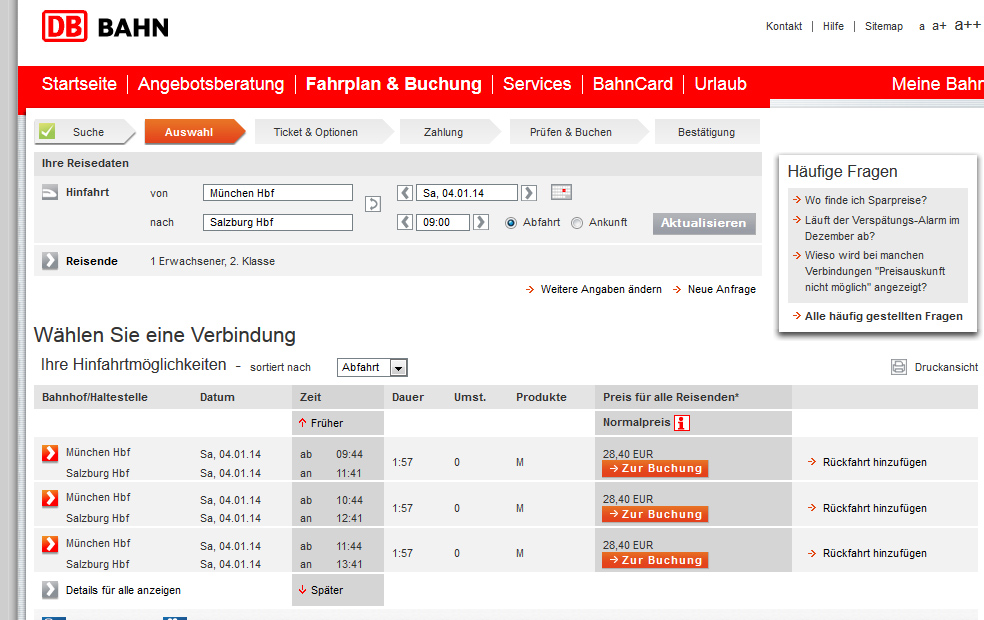Book the 09:44 connection via Zur Buchung

tap(655, 469)
